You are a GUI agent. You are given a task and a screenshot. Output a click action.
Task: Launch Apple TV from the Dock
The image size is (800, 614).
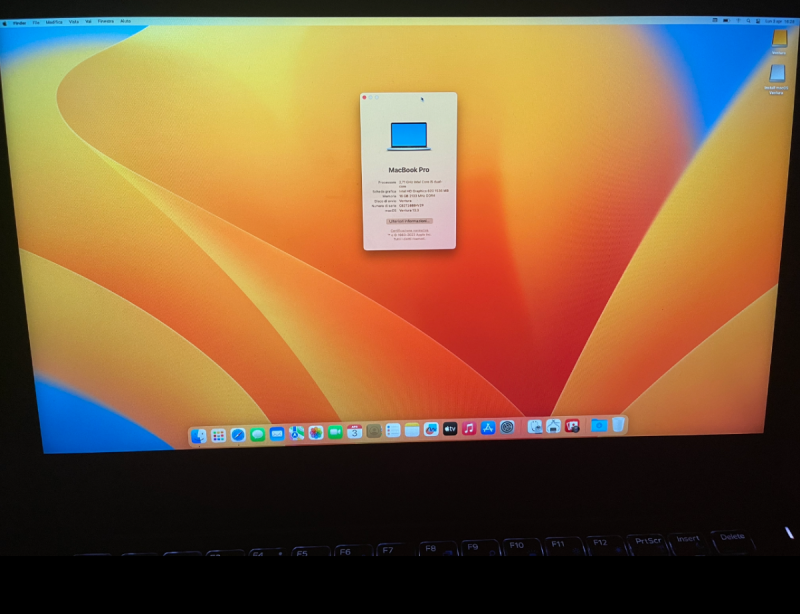[449, 429]
